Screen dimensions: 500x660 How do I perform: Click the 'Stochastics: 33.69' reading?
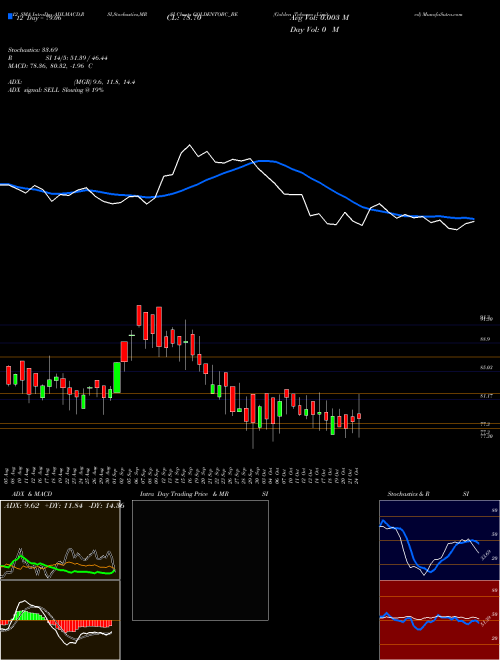point(32,50)
